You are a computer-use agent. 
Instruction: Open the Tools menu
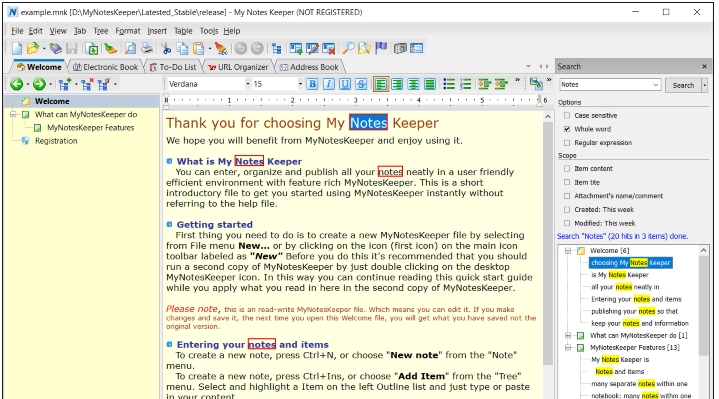click(x=209, y=31)
